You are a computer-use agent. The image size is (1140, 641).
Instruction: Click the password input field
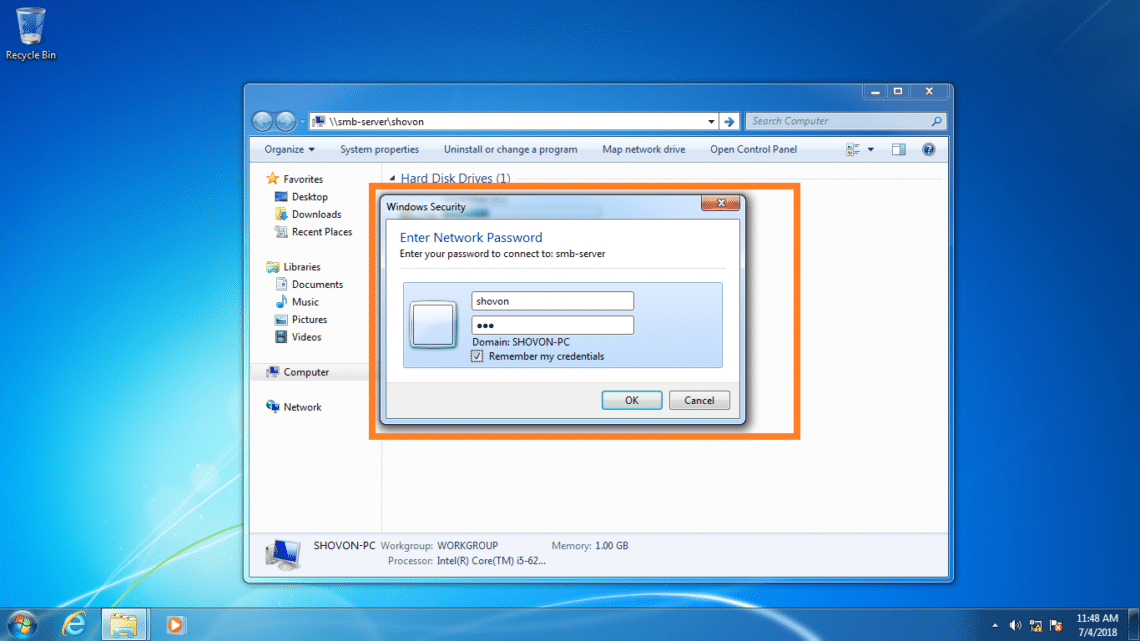click(552, 325)
